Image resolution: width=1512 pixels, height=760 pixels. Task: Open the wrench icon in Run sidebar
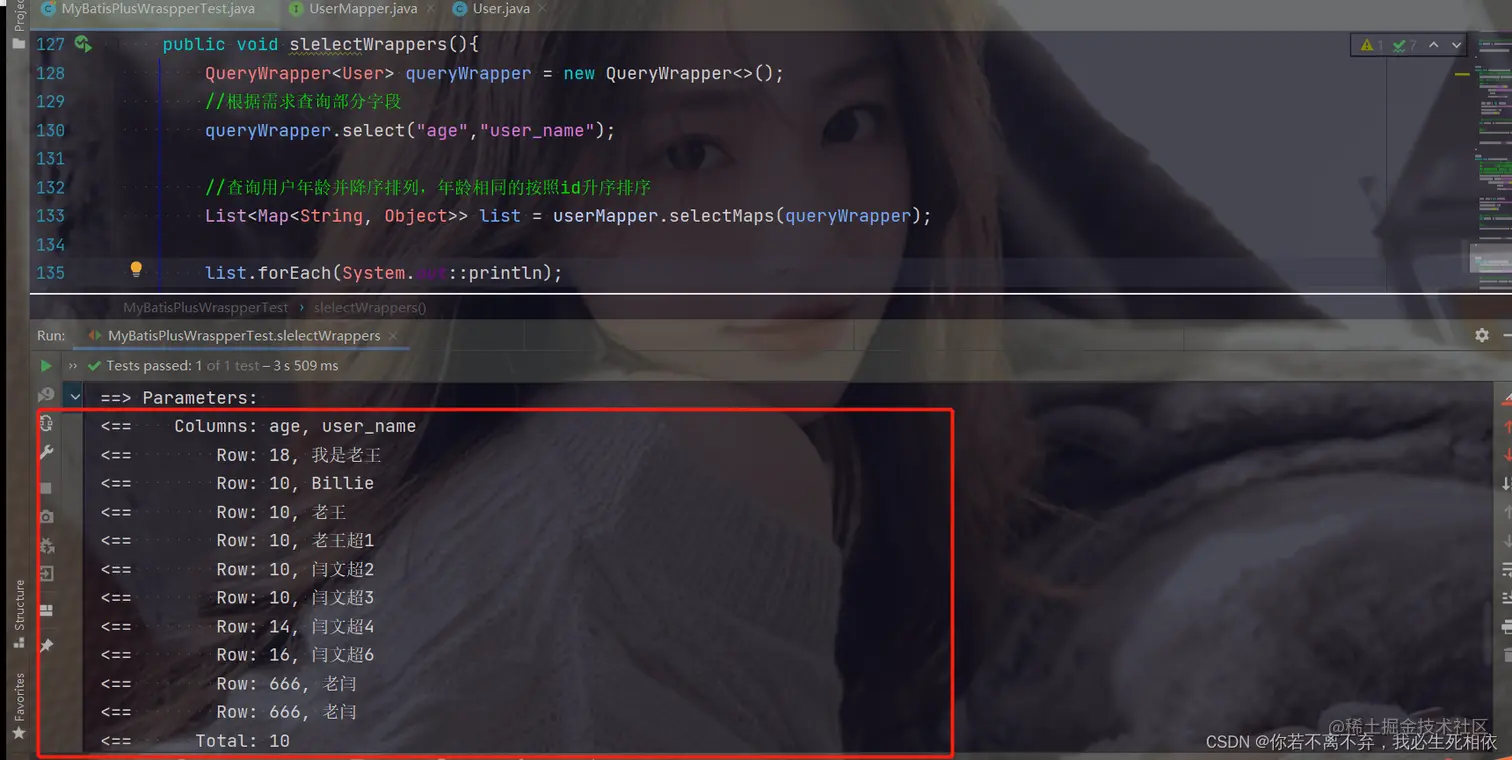click(46, 453)
